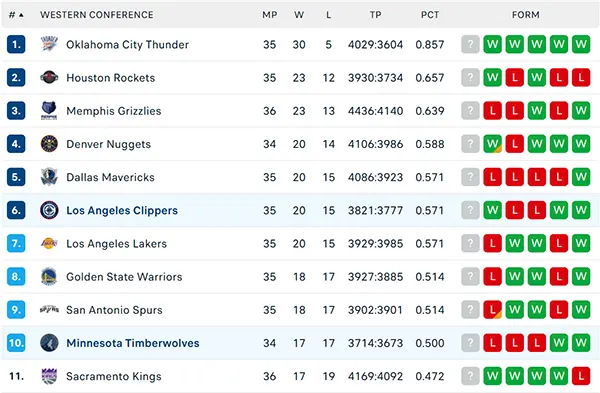Open the San Antonio Spurs team link

[x=114, y=310]
